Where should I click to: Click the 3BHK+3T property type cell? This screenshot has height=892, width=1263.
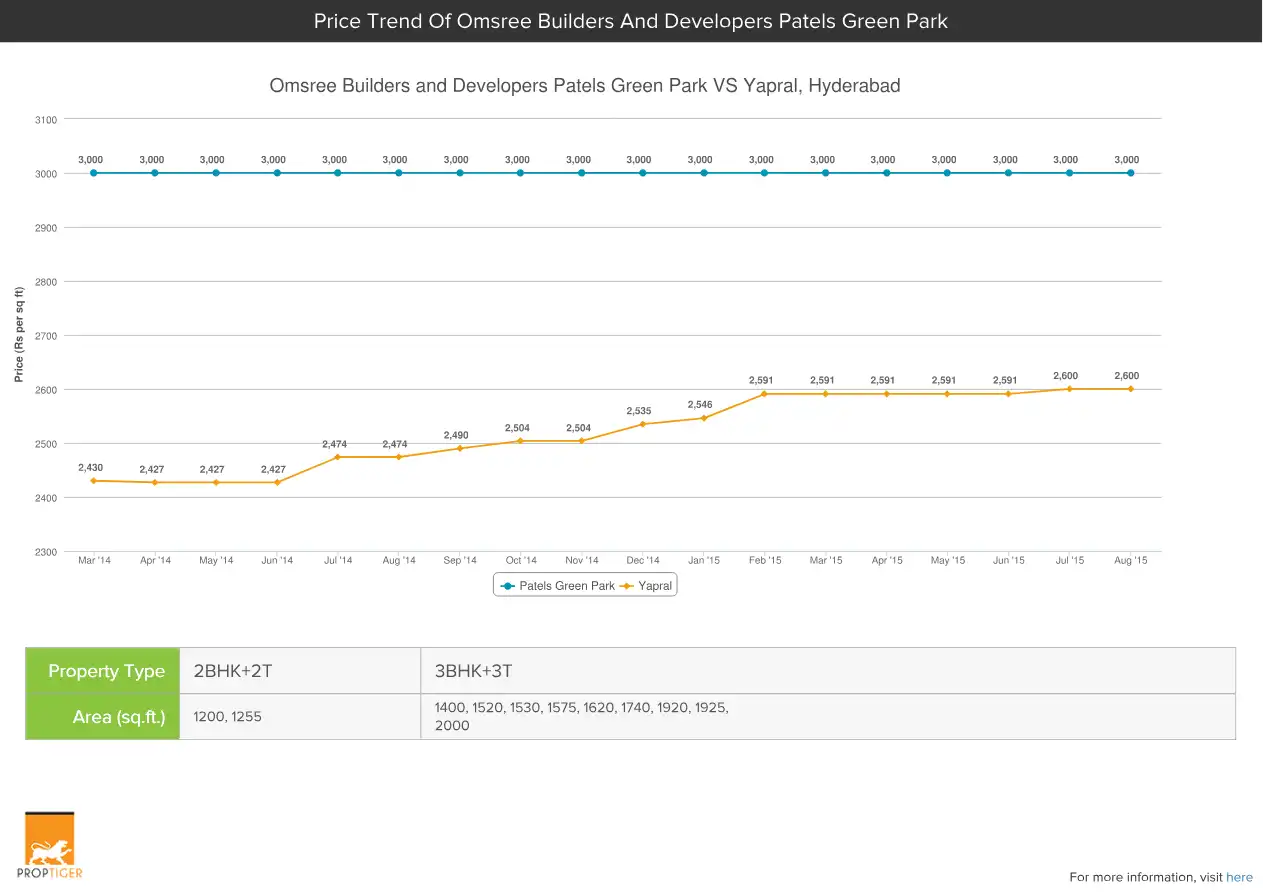point(828,671)
